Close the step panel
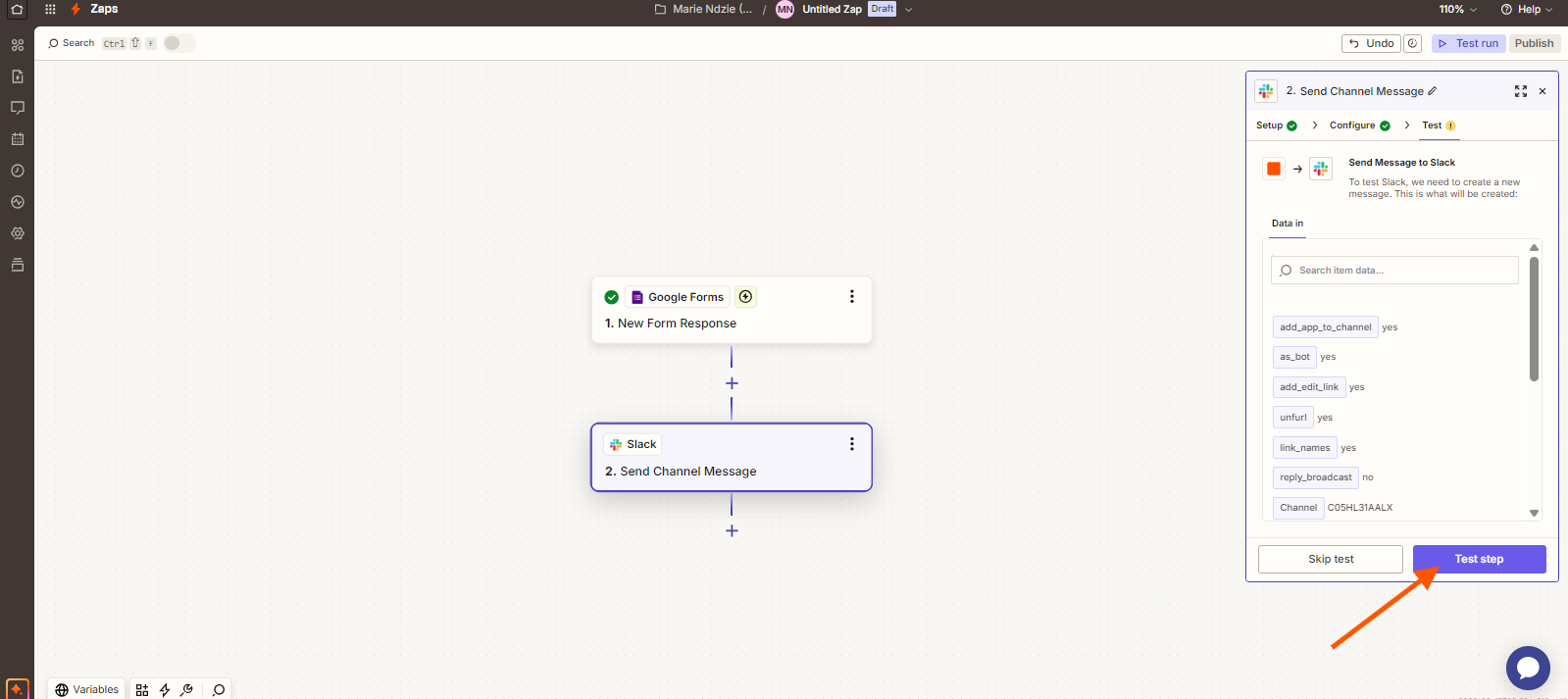 (1543, 91)
